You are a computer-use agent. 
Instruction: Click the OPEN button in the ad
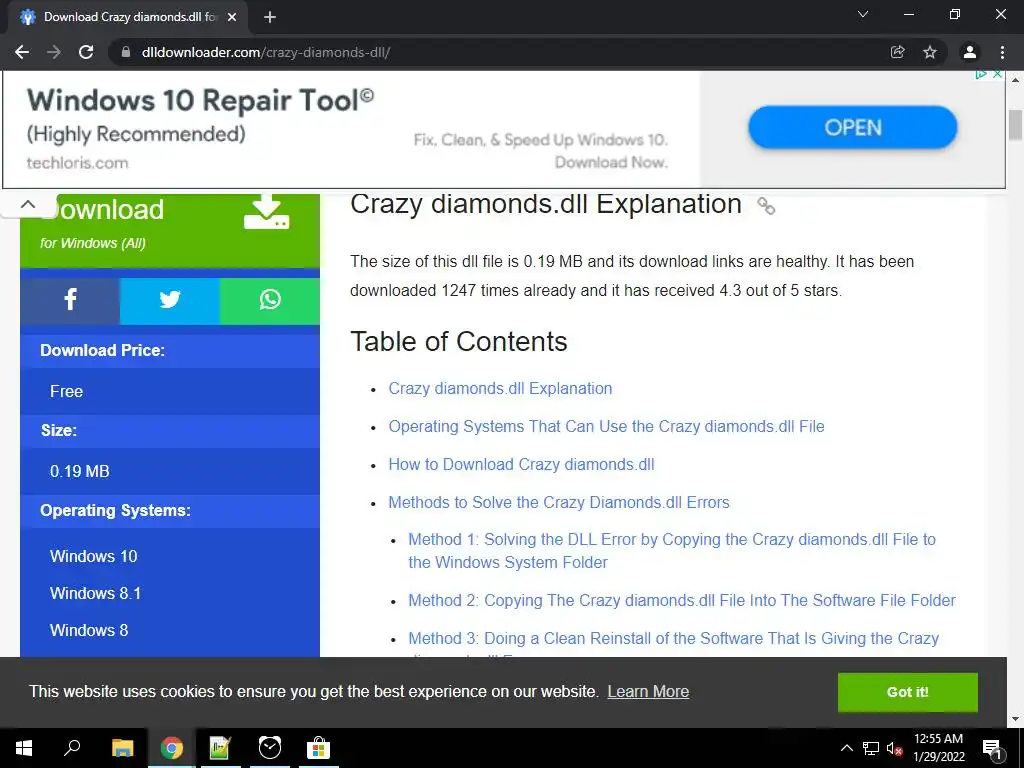tap(853, 127)
